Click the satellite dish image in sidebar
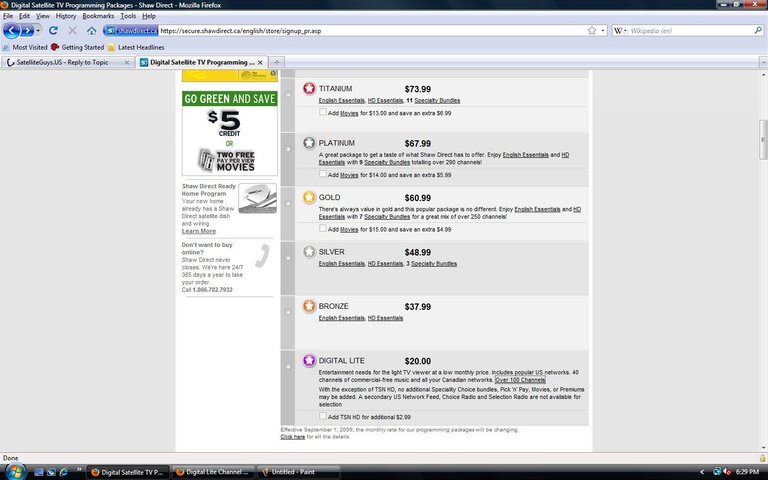The height and width of the screenshot is (480, 768). 258,198
